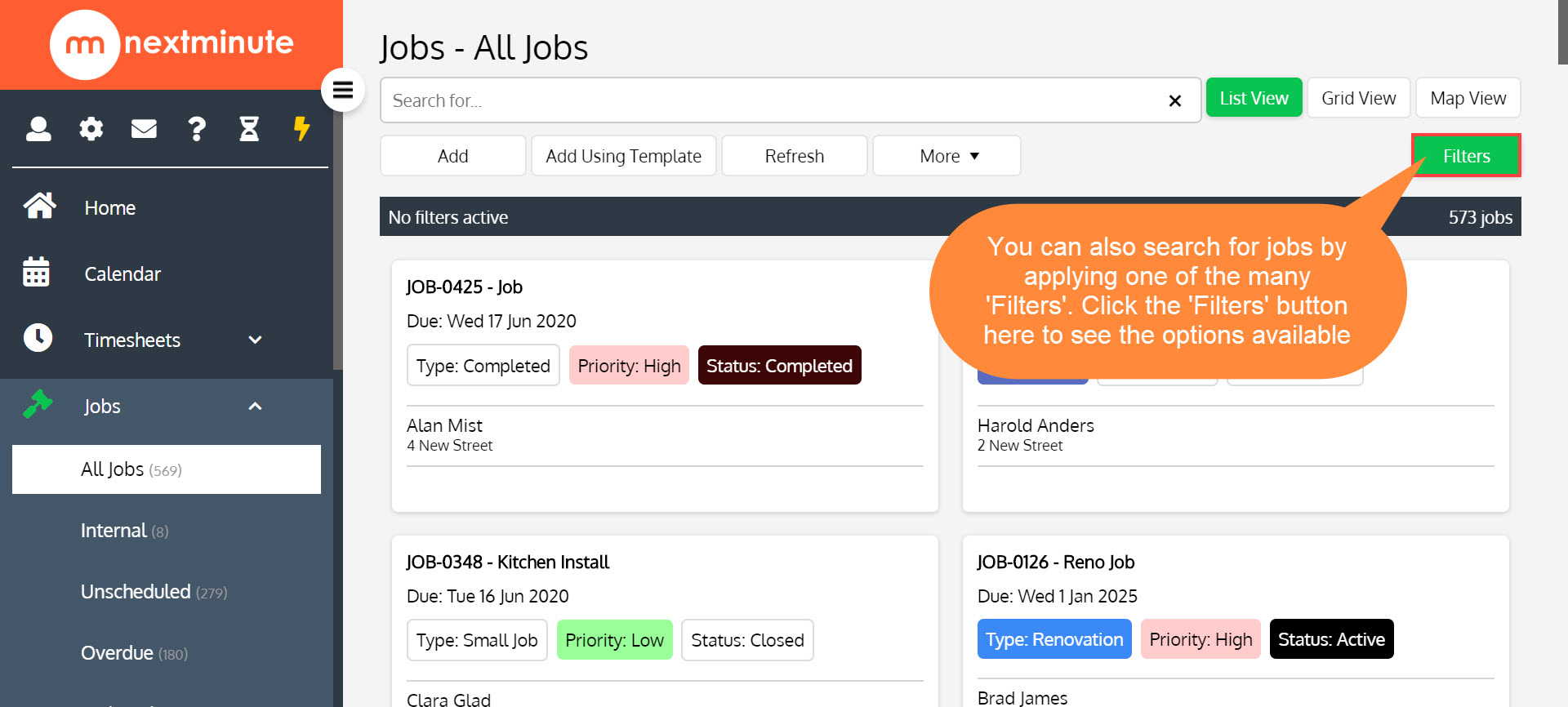Open the Filters button

pos(1467,156)
